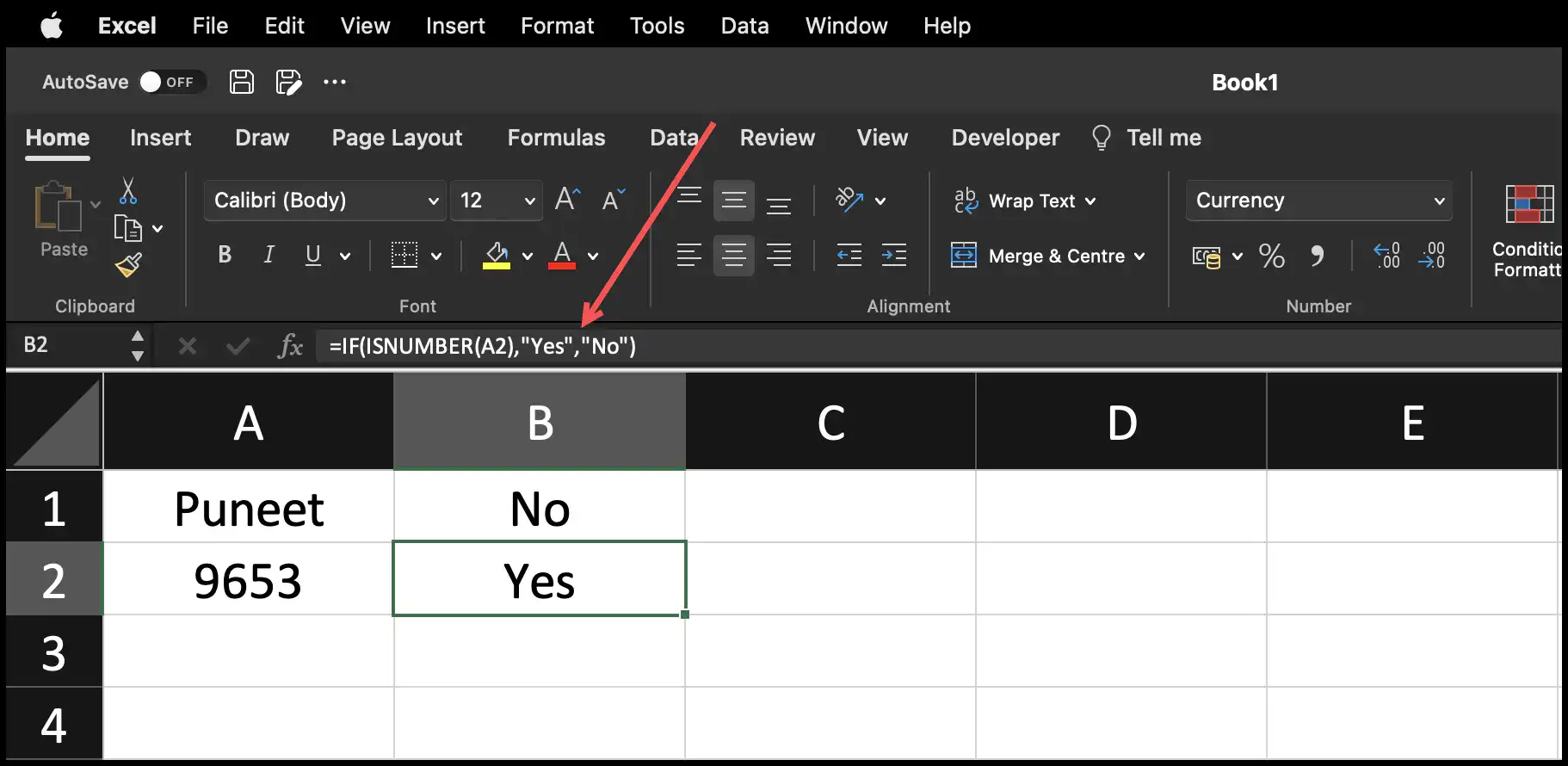1568x766 pixels.
Task: Select the Format Painter brush icon
Action: click(x=128, y=265)
